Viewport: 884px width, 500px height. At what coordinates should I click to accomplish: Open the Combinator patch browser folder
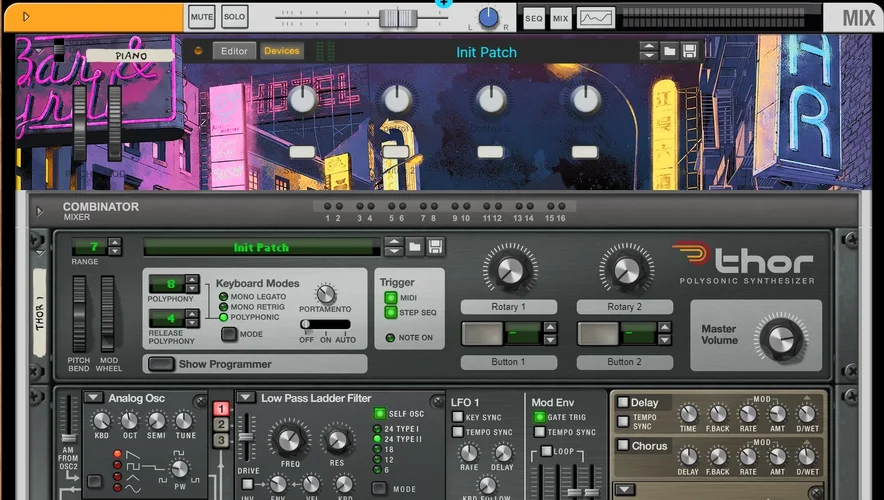click(x=669, y=51)
